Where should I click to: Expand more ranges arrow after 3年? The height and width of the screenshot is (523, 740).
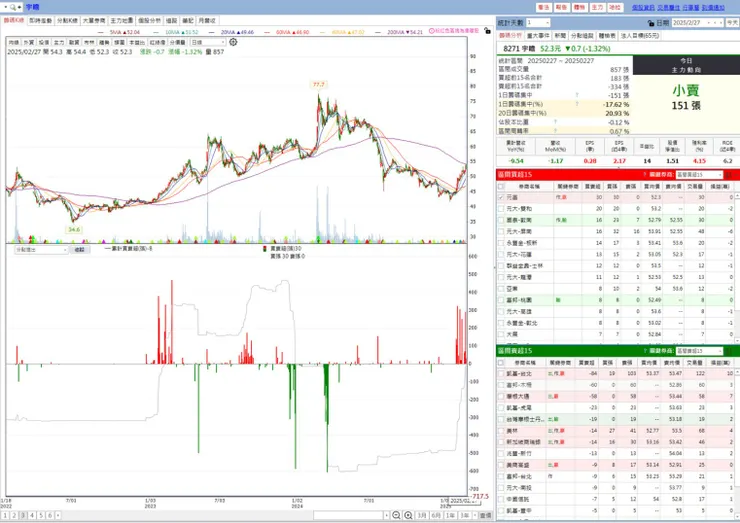tap(475, 515)
